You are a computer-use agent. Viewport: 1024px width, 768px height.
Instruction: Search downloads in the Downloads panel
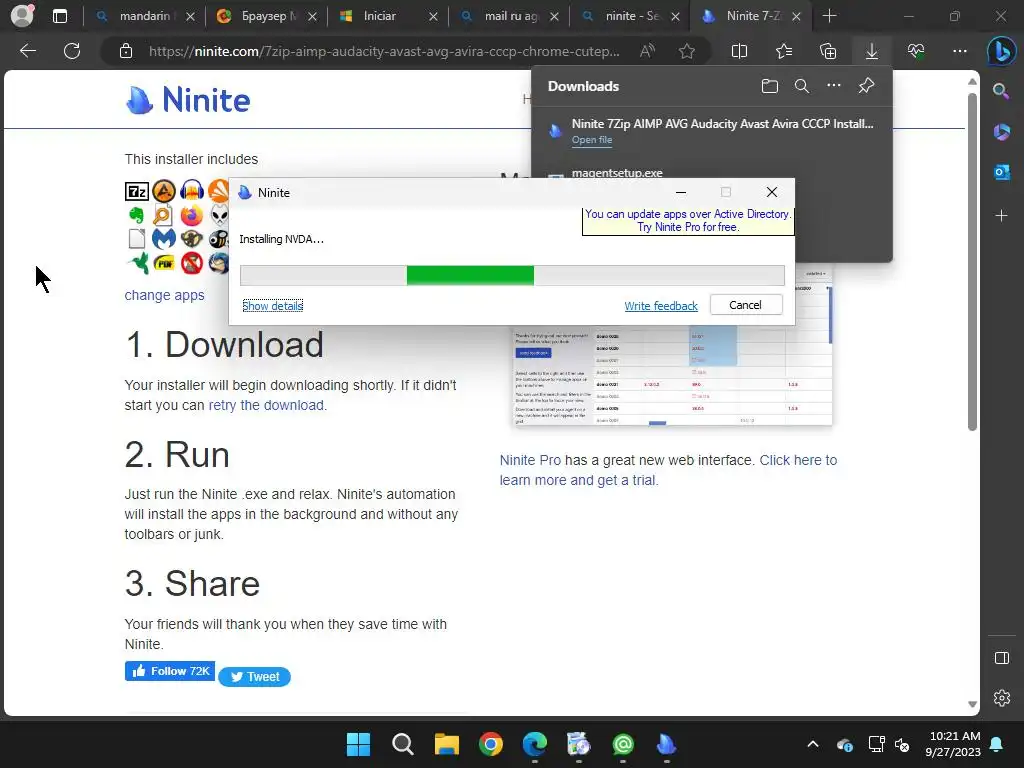[802, 86]
